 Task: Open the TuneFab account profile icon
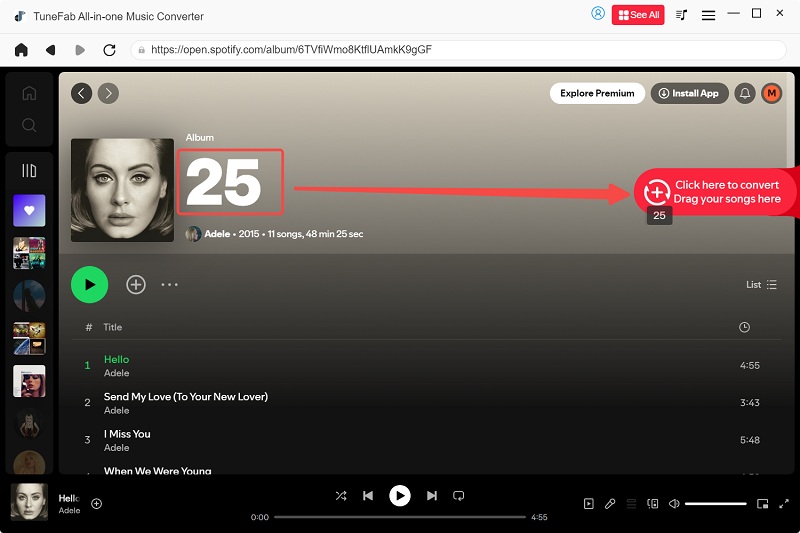tap(598, 14)
